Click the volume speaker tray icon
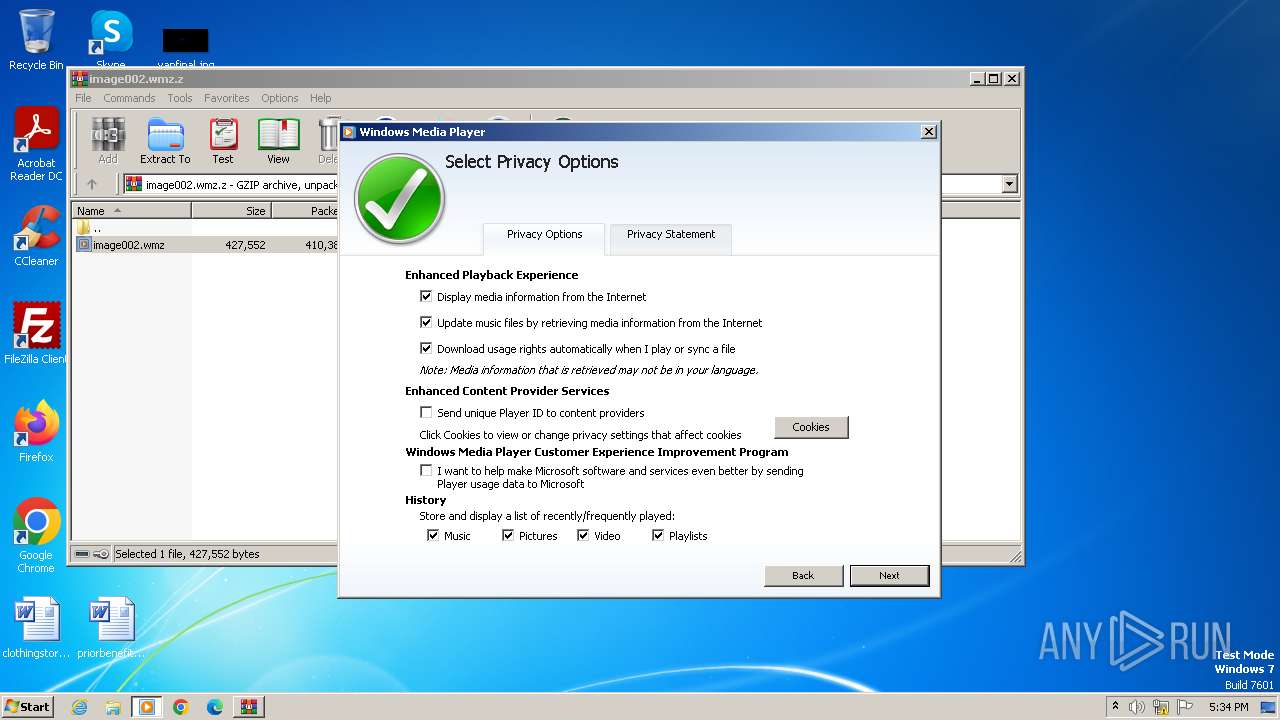Image resolution: width=1280 pixels, height=720 pixels. tap(1137, 707)
